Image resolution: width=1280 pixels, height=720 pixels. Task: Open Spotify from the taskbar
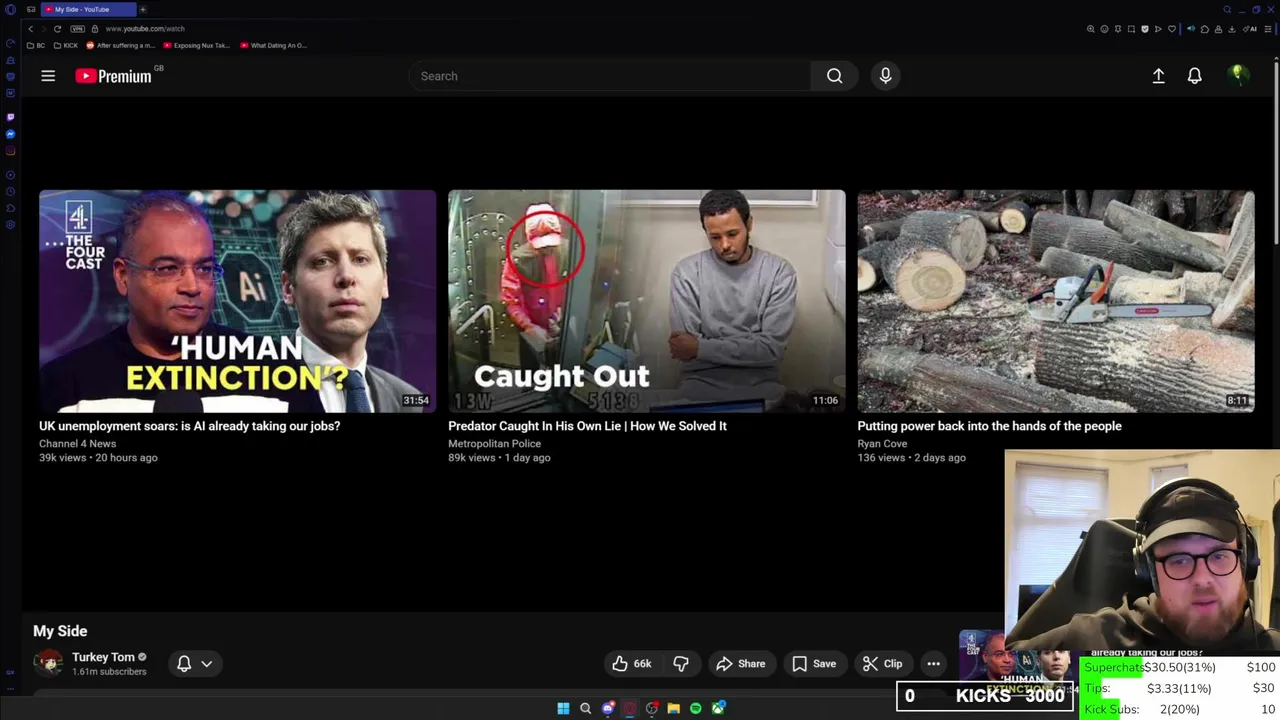(x=696, y=709)
